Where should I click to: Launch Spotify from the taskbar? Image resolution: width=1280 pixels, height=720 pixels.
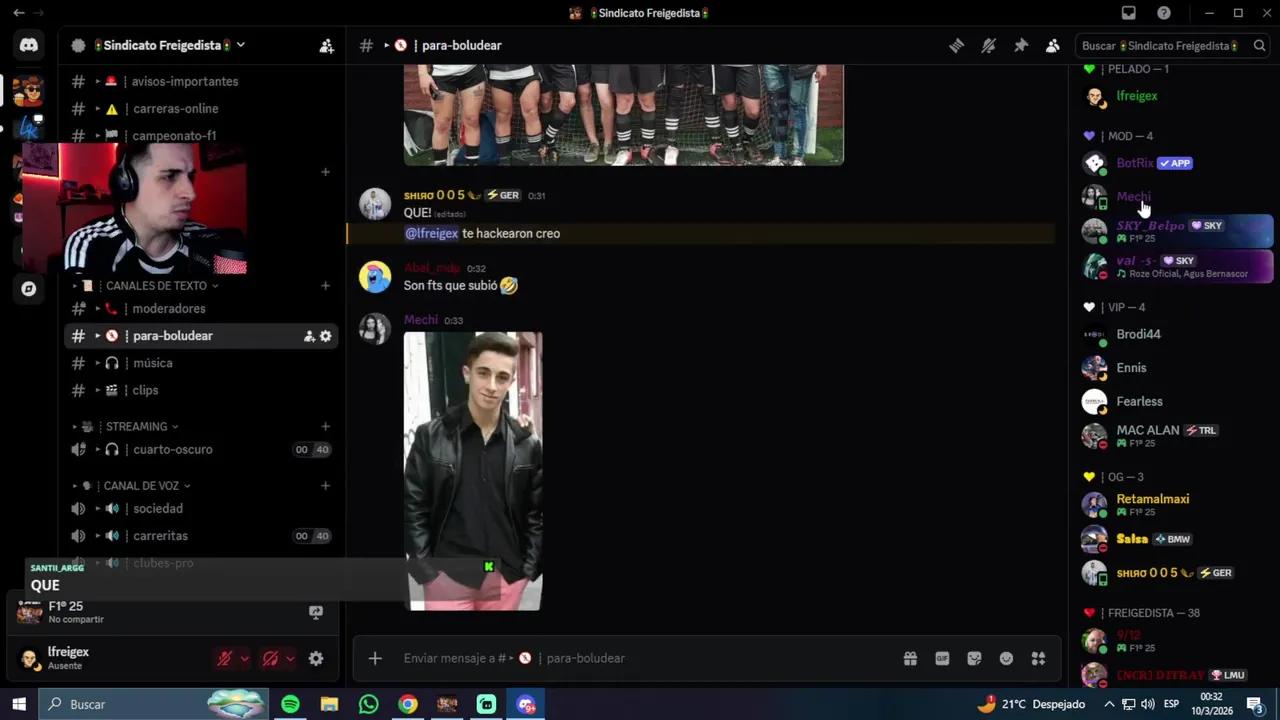click(290, 704)
